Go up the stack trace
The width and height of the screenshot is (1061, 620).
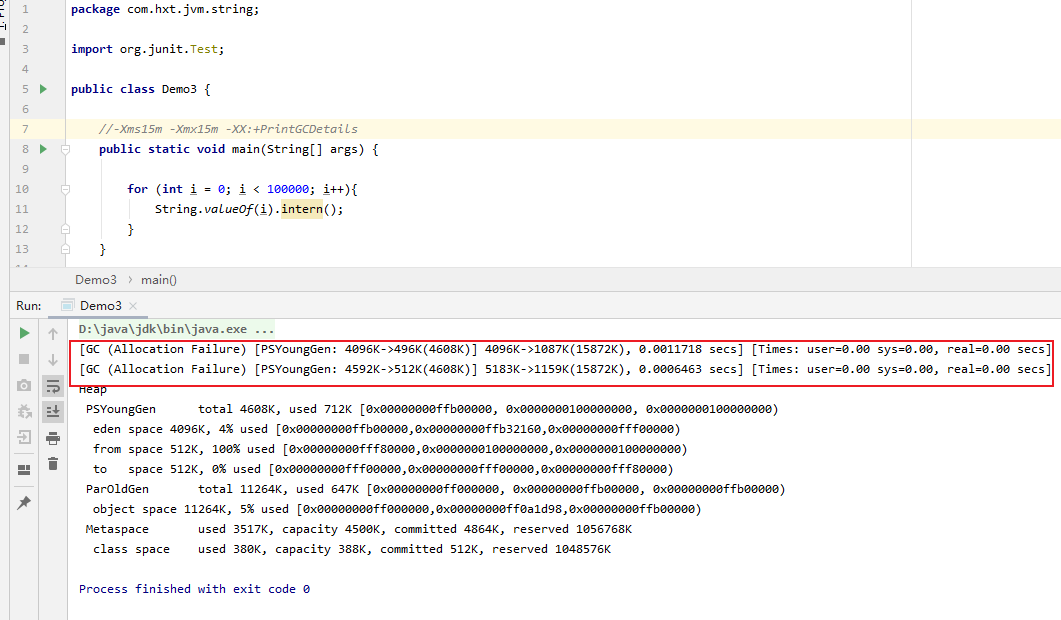53,334
